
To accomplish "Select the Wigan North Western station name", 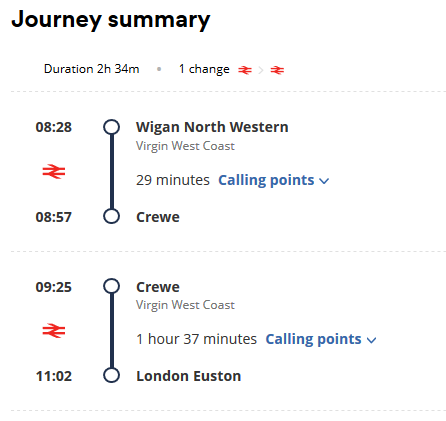I will 212,127.
